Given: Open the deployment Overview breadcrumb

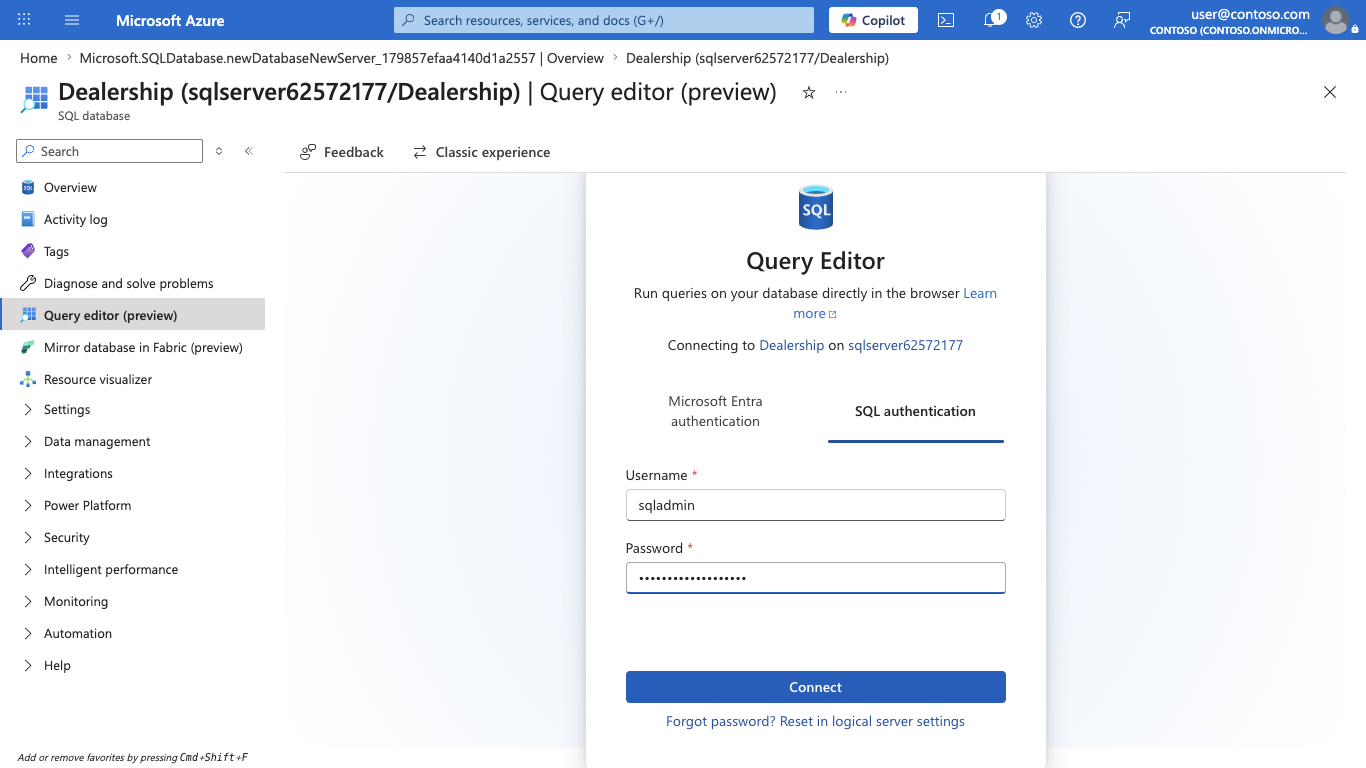Looking at the screenshot, I should click(341, 58).
